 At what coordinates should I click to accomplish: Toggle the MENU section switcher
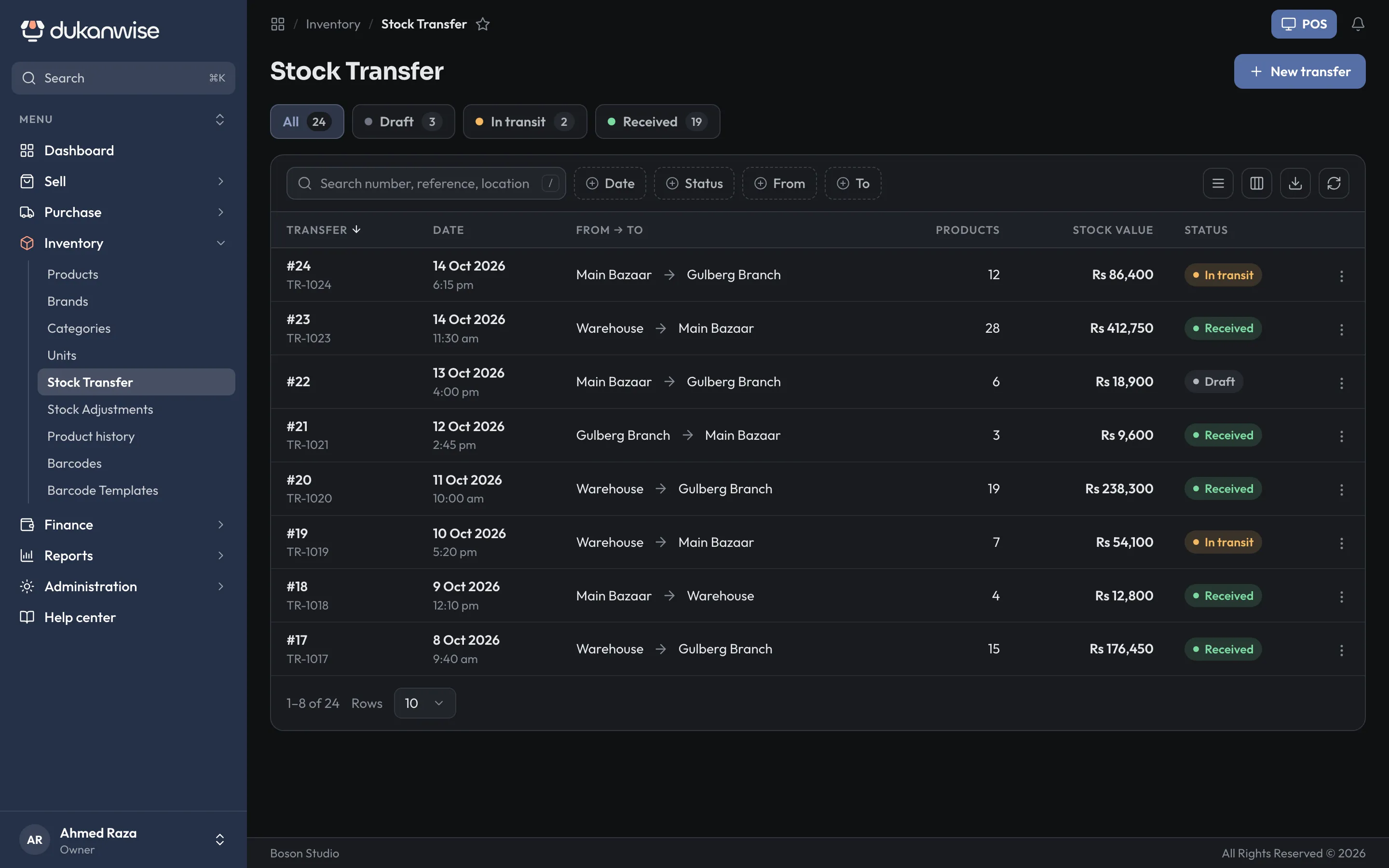coord(219,120)
